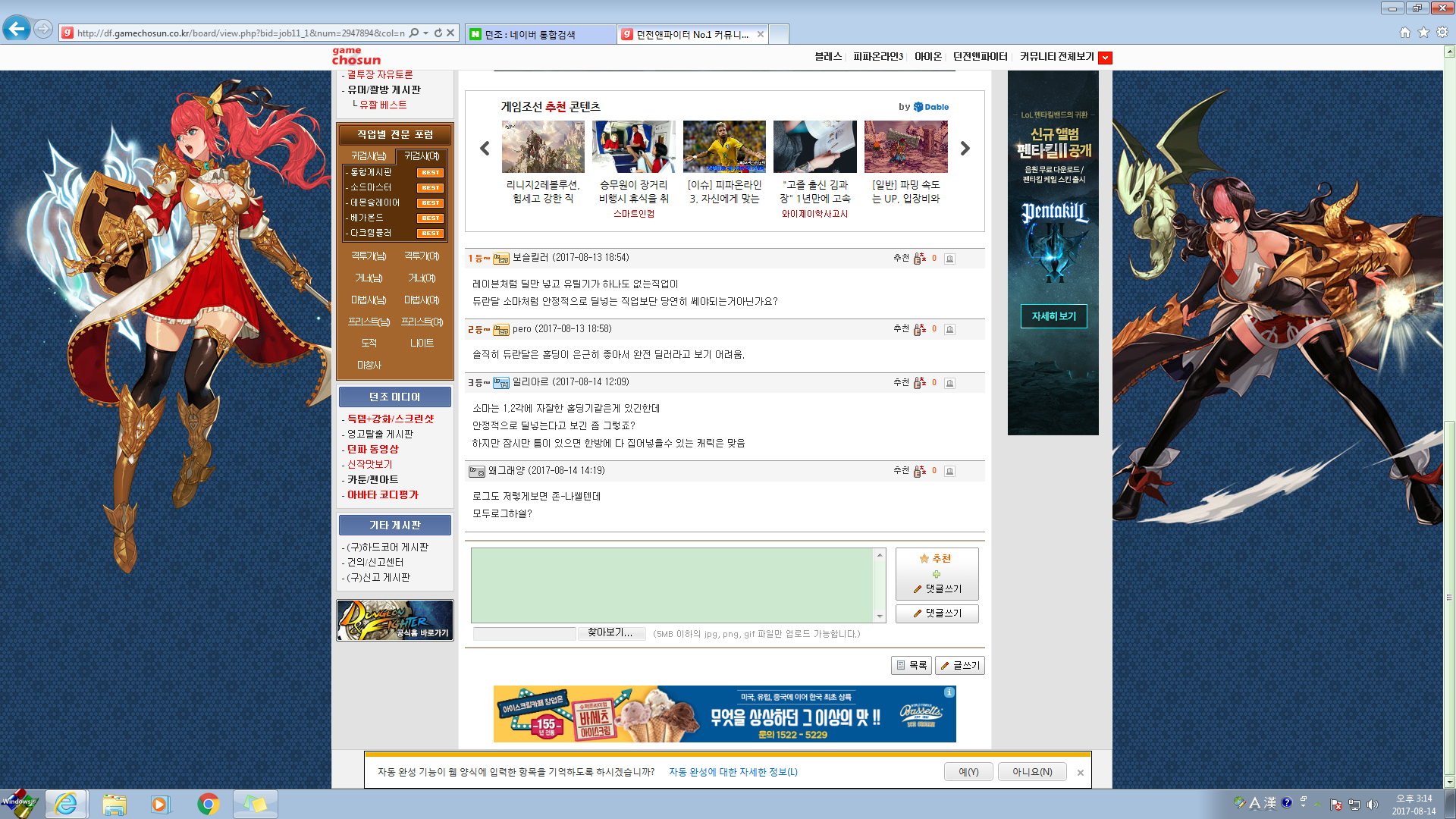1456x819 pixels.
Task: Click the 글쓰기 write post button
Action: 959,666
